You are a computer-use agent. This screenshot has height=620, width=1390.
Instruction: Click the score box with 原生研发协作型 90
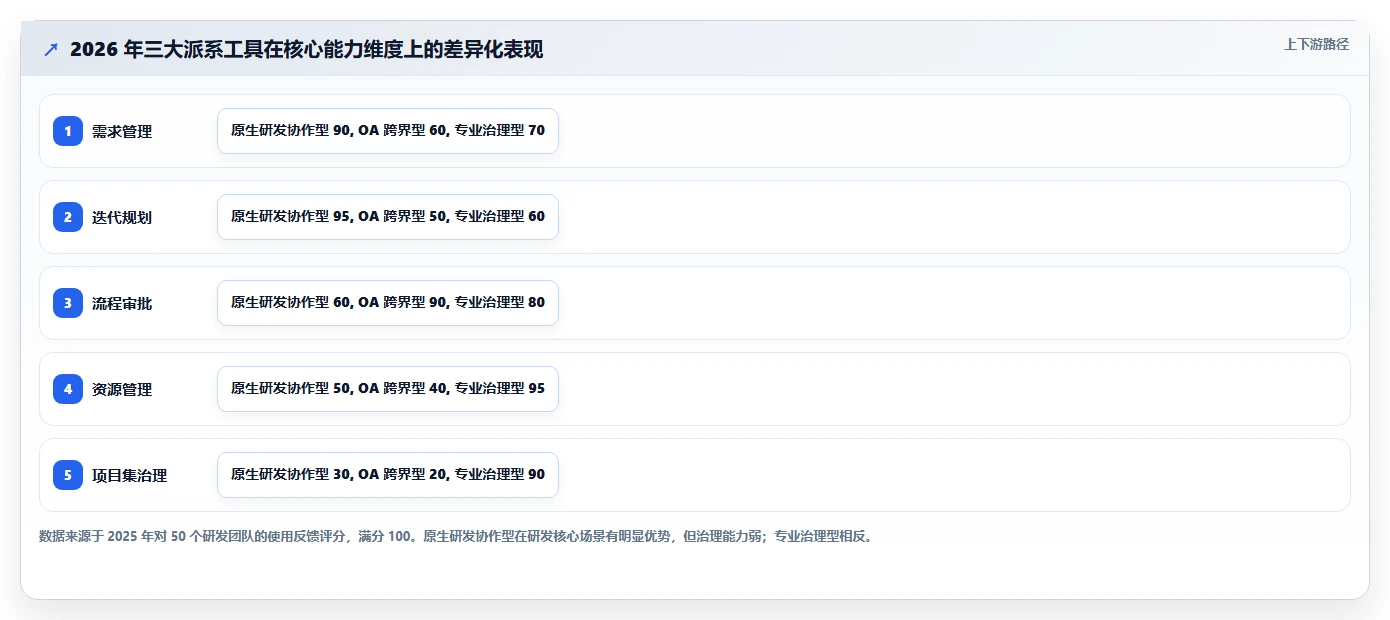point(388,131)
